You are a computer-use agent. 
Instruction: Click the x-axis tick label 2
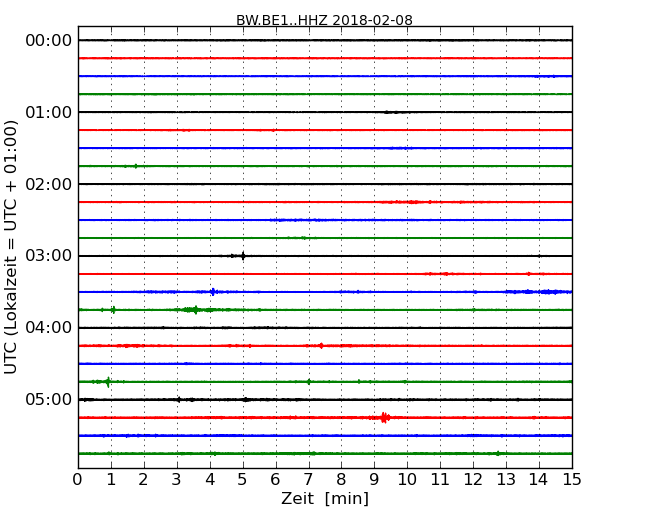click(x=144, y=480)
